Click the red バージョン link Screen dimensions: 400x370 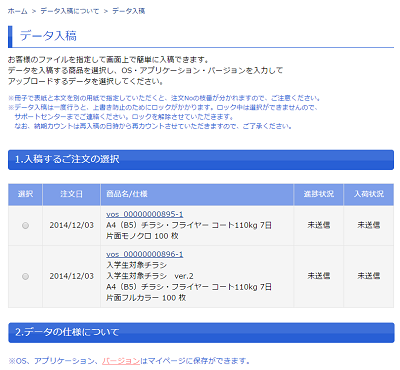[x=121, y=361]
